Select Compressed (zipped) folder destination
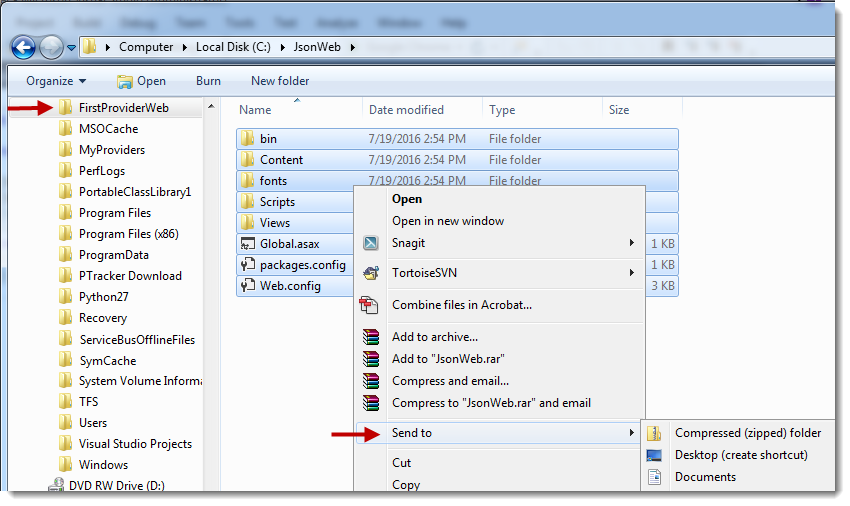Image resolution: width=850 pixels, height=506 pixels. tap(748, 433)
